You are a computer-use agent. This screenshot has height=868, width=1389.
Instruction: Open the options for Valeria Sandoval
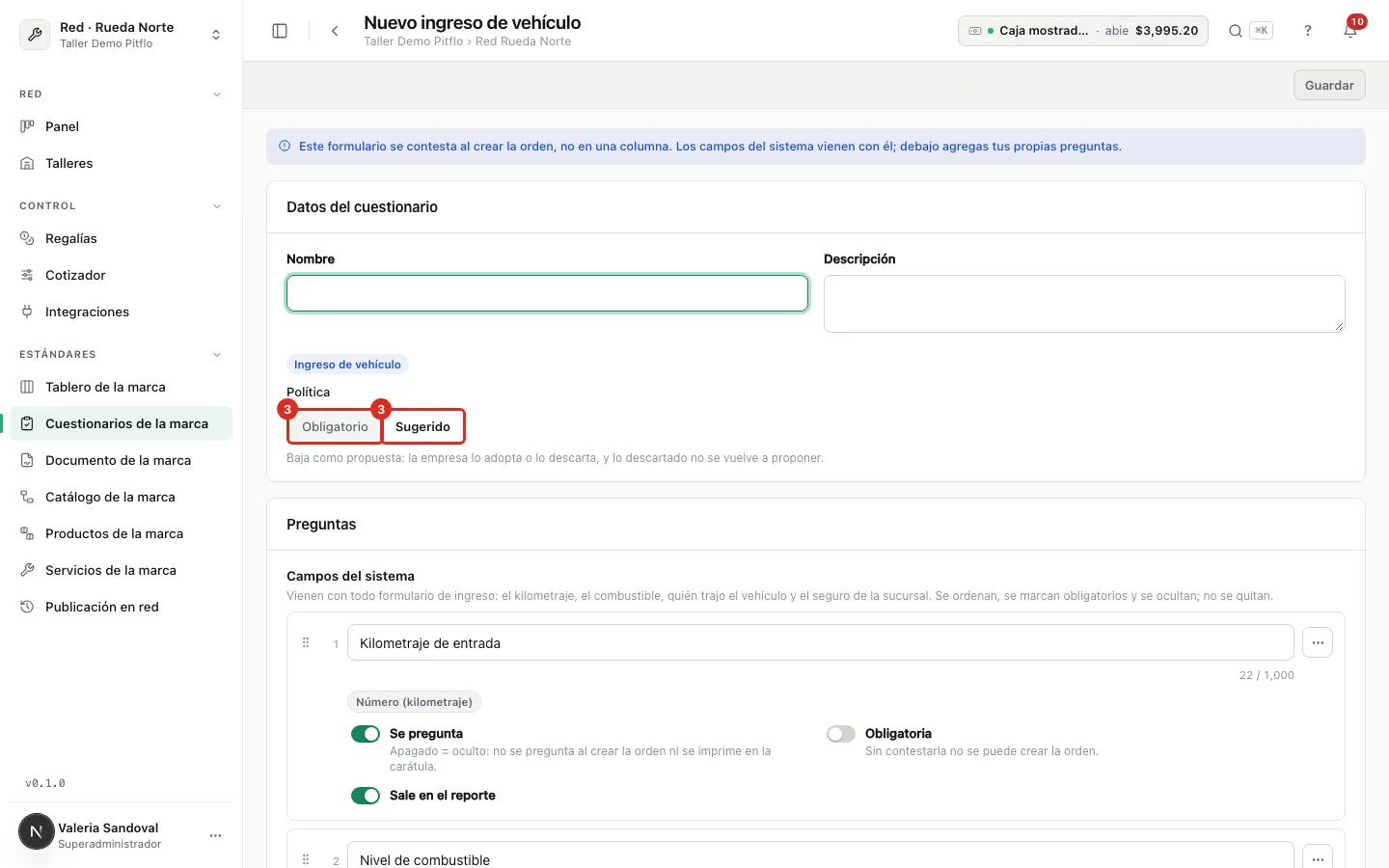[215, 835]
